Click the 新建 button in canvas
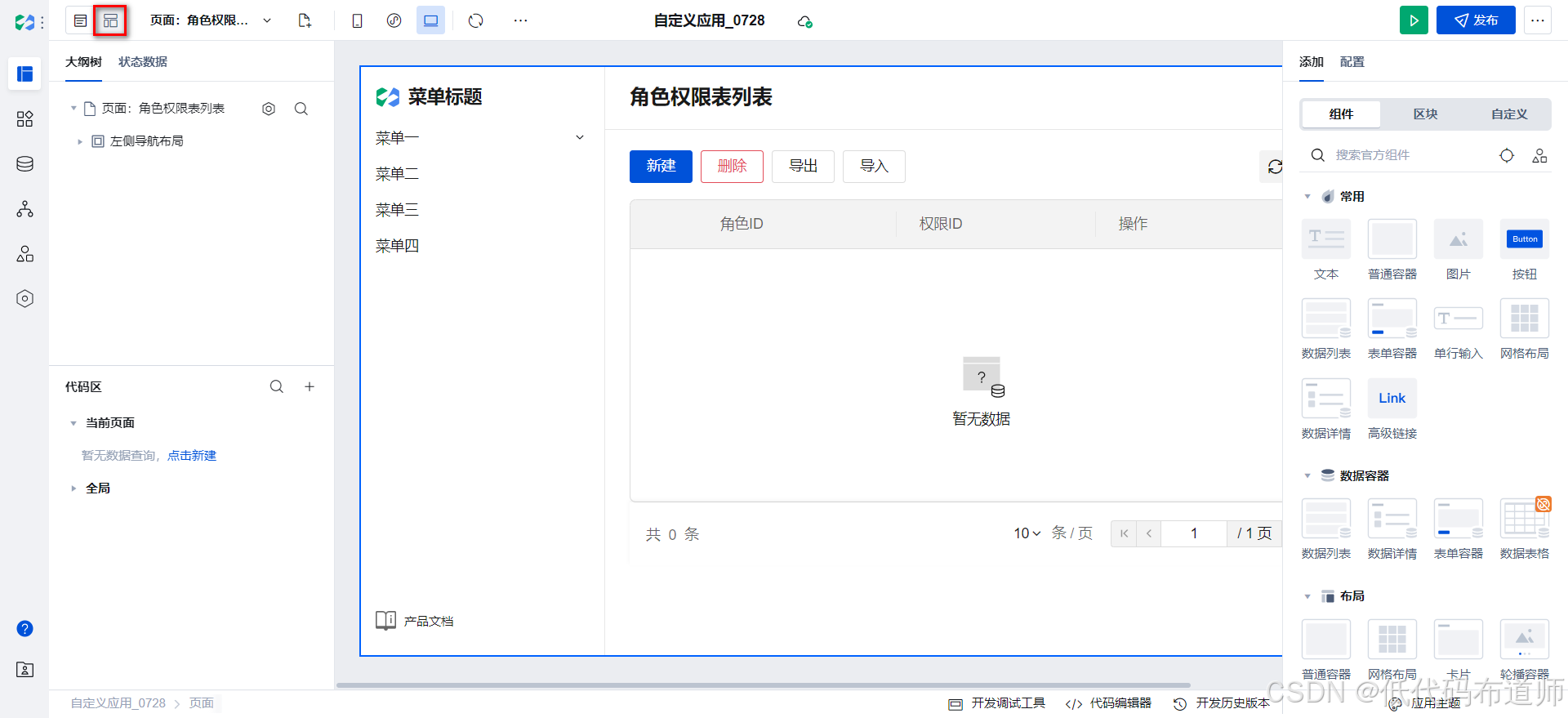 pos(661,167)
